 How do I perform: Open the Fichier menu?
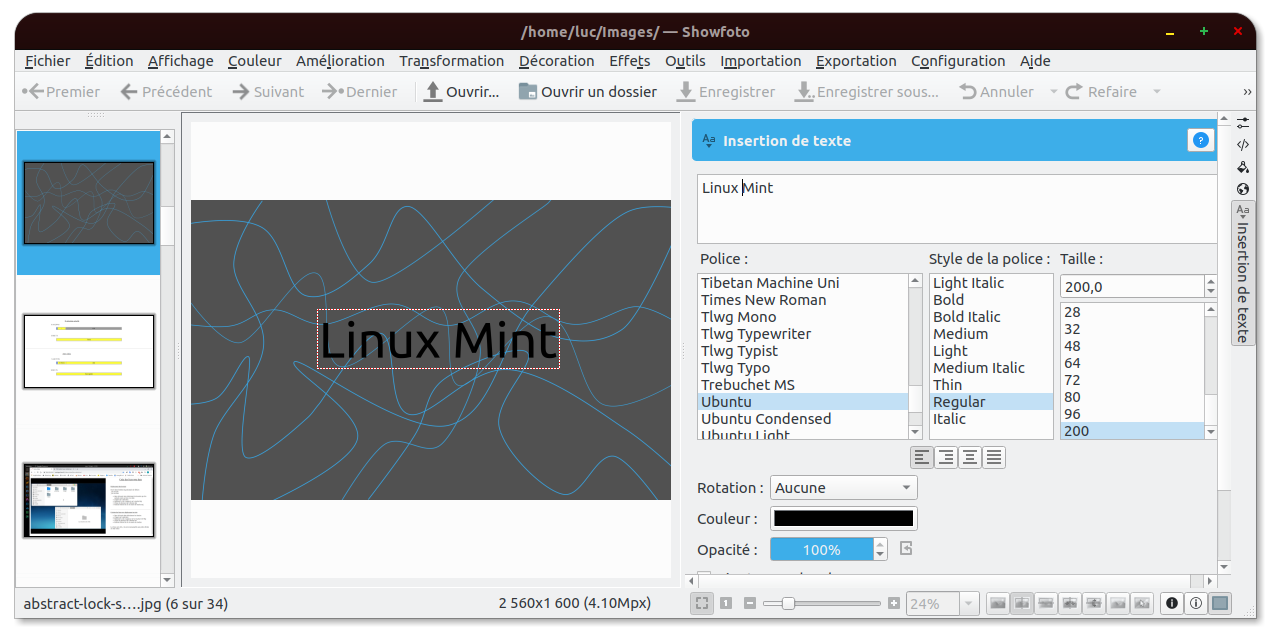[48, 61]
